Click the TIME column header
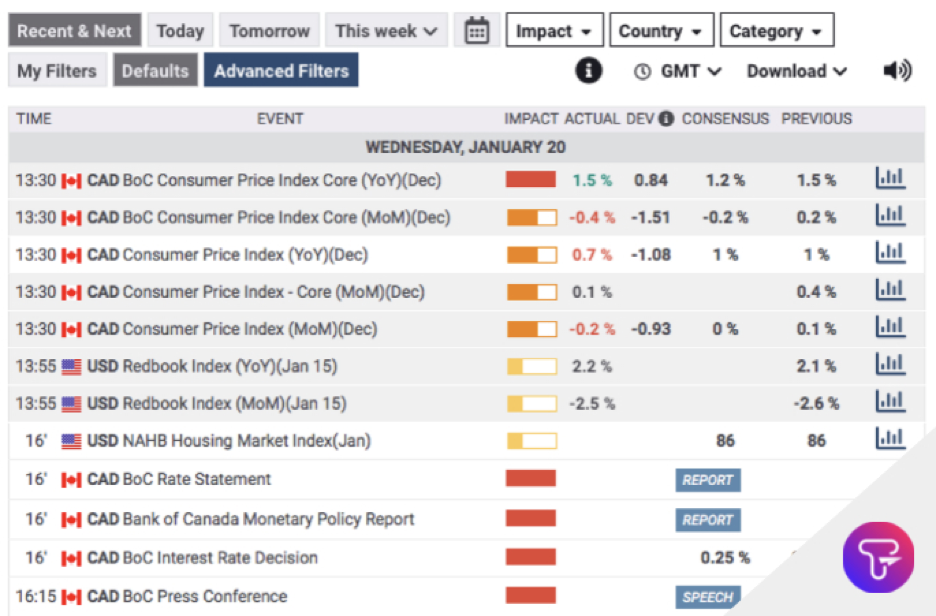The width and height of the screenshot is (936, 616). [x=34, y=119]
